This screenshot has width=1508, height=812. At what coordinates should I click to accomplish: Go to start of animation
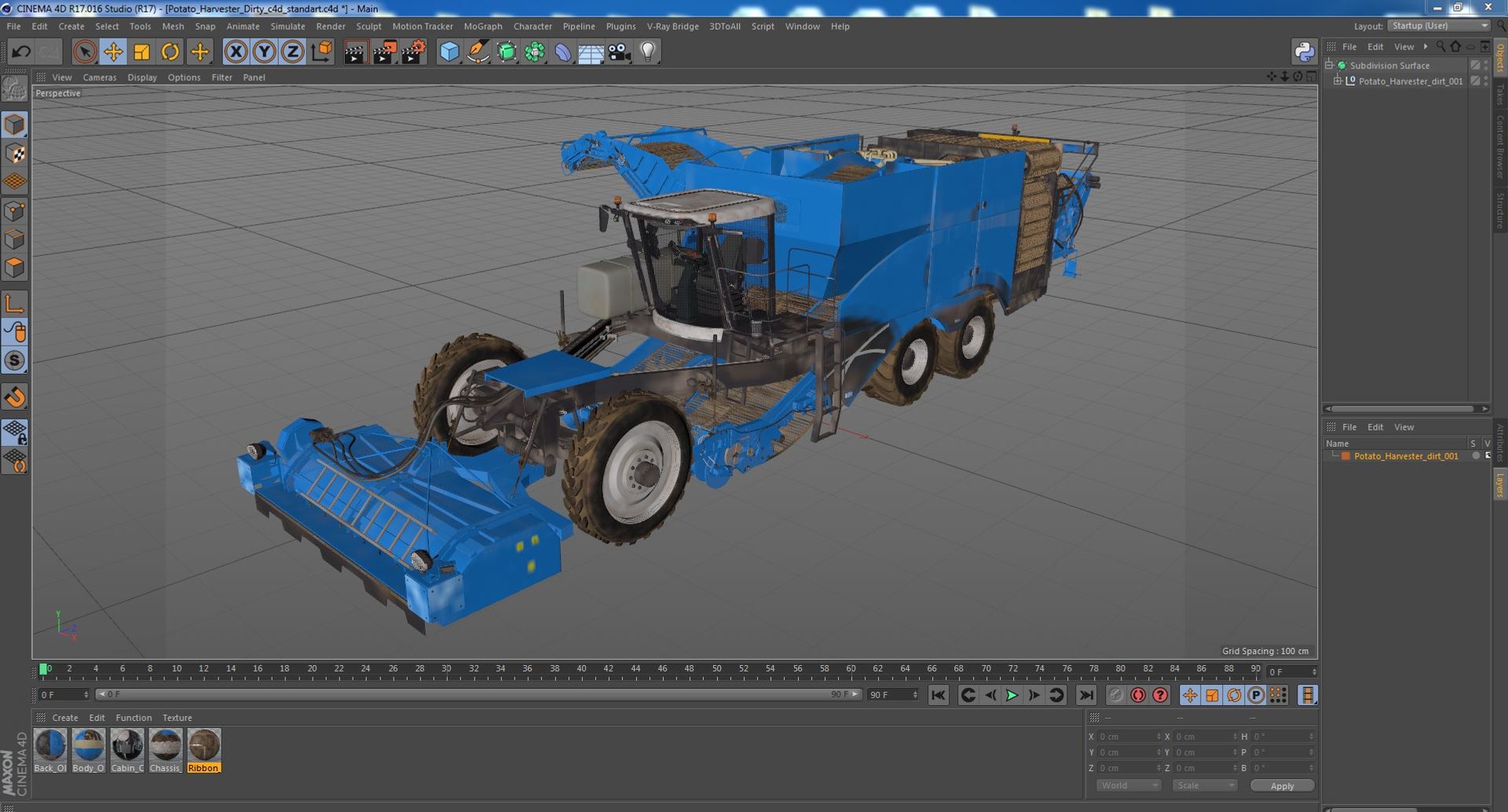click(939, 695)
